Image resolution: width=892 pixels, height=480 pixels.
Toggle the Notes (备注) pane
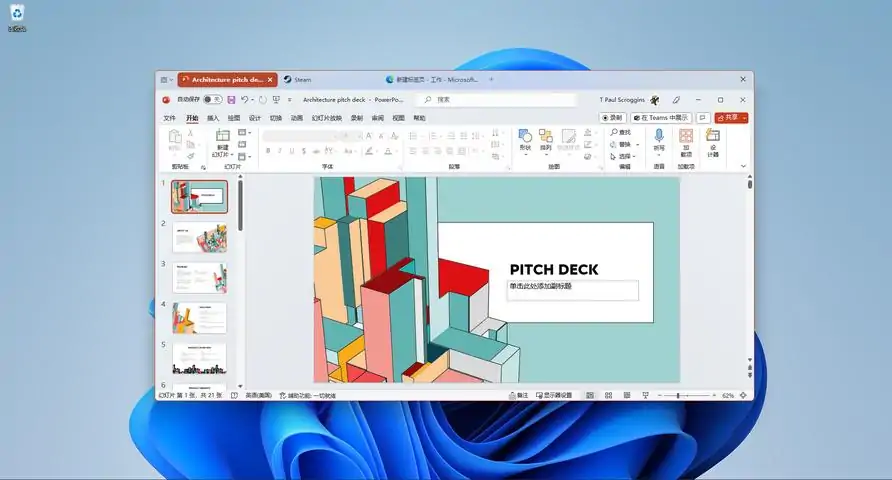[x=517, y=396]
